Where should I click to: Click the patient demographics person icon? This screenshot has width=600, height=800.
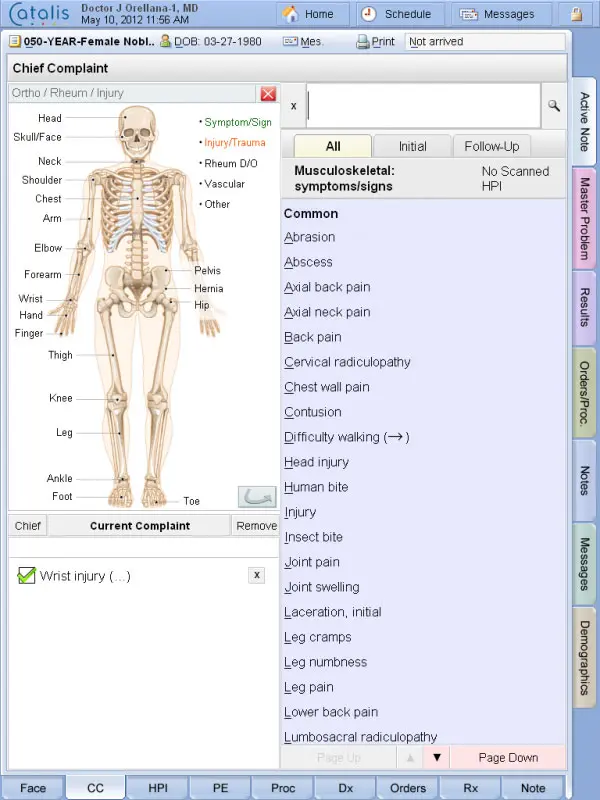(165, 41)
